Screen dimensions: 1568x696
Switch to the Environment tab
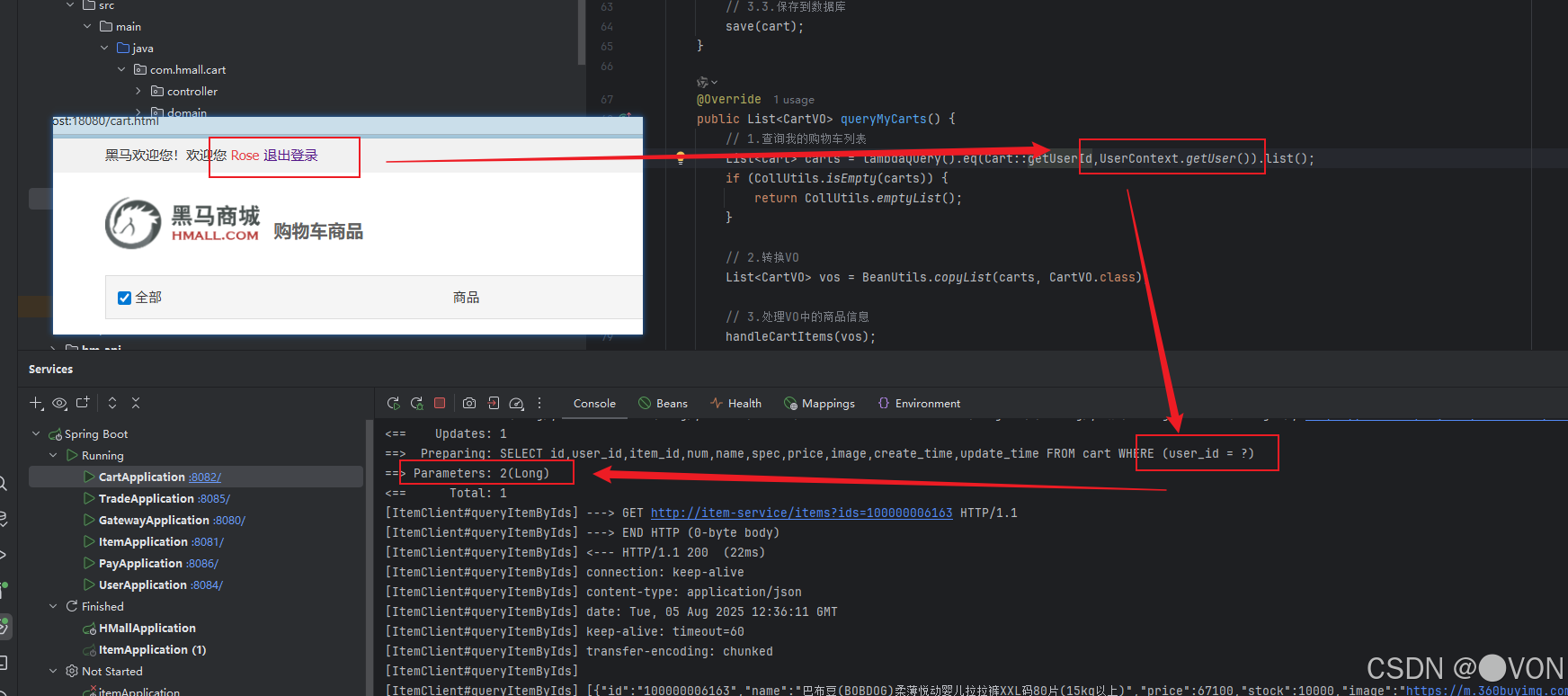click(919, 404)
